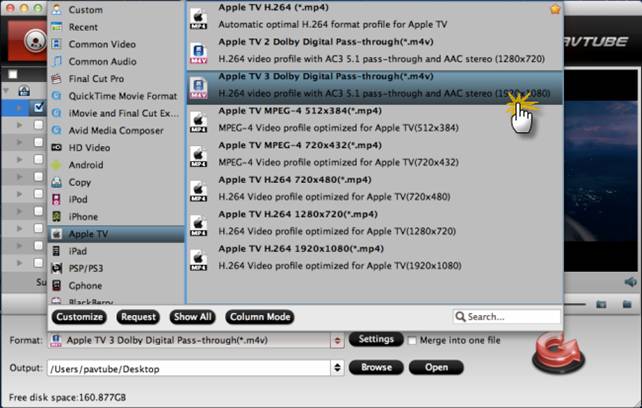Select Apple TV H.264 1920x1080 icon
Viewport: 642px width, 408px height.
point(199,260)
